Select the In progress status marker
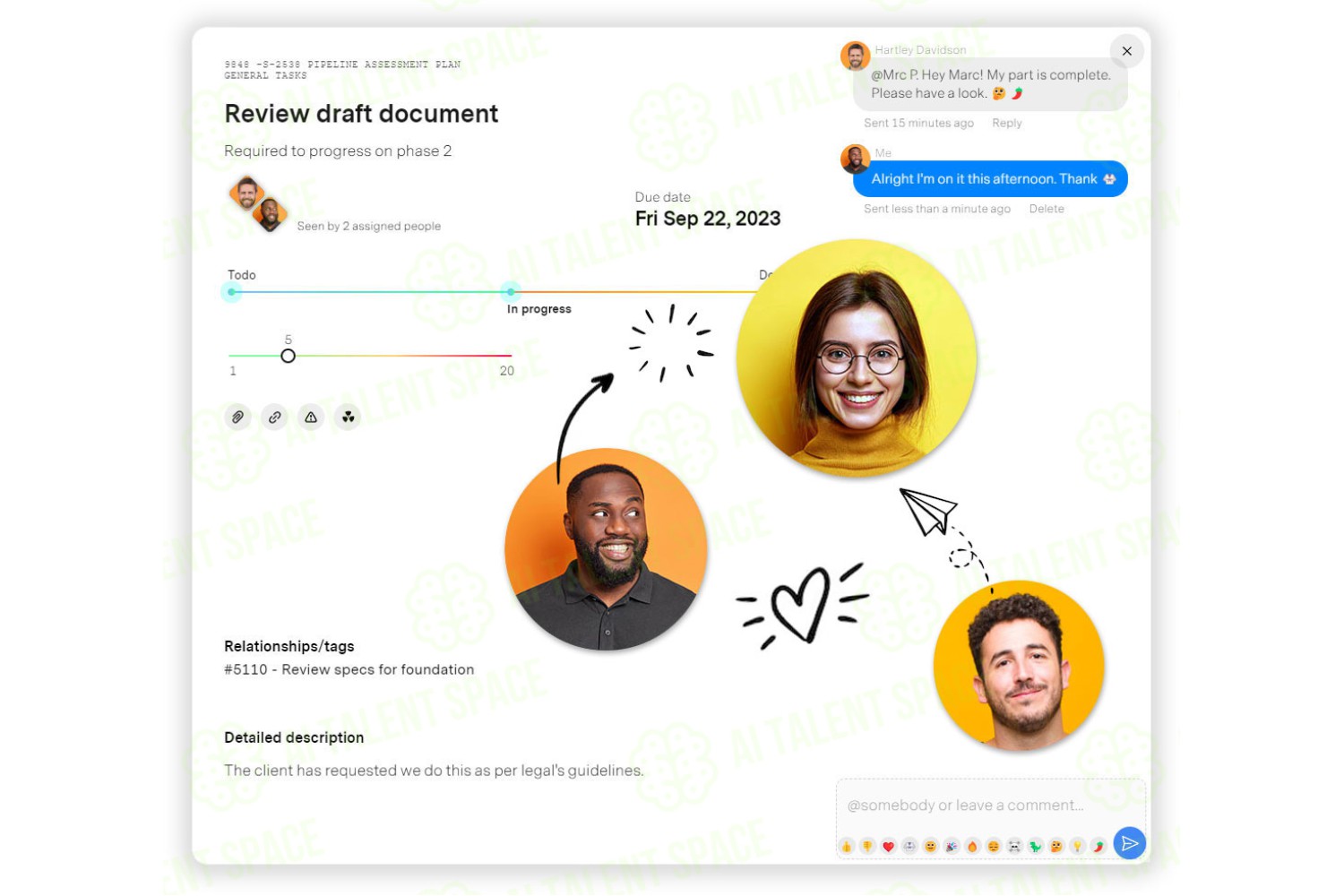This screenshot has height=896, width=1344. [x=511, y=292]
